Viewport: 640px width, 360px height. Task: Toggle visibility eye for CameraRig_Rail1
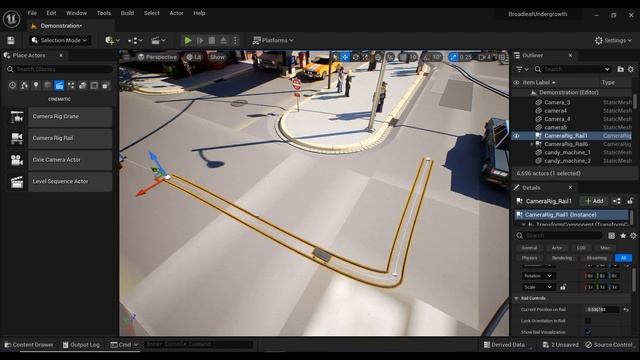tap(516, 136)
